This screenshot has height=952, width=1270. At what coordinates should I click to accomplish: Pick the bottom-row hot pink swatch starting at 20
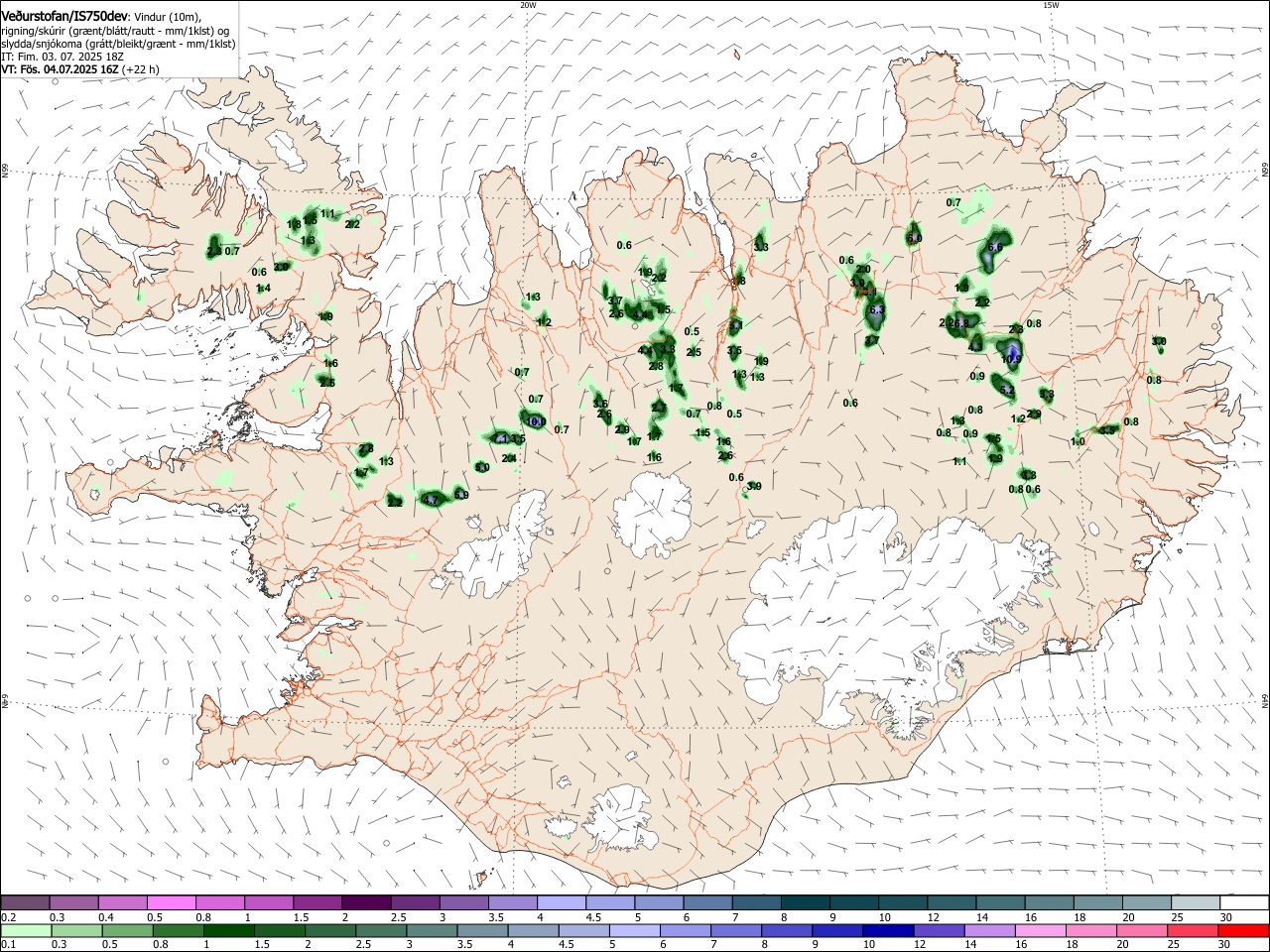tap(1142, 930)
